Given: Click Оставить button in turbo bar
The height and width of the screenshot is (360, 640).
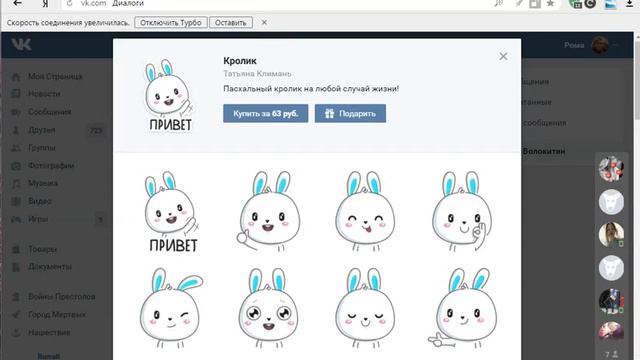Looking at the screenshot, I should click(231, 22).
